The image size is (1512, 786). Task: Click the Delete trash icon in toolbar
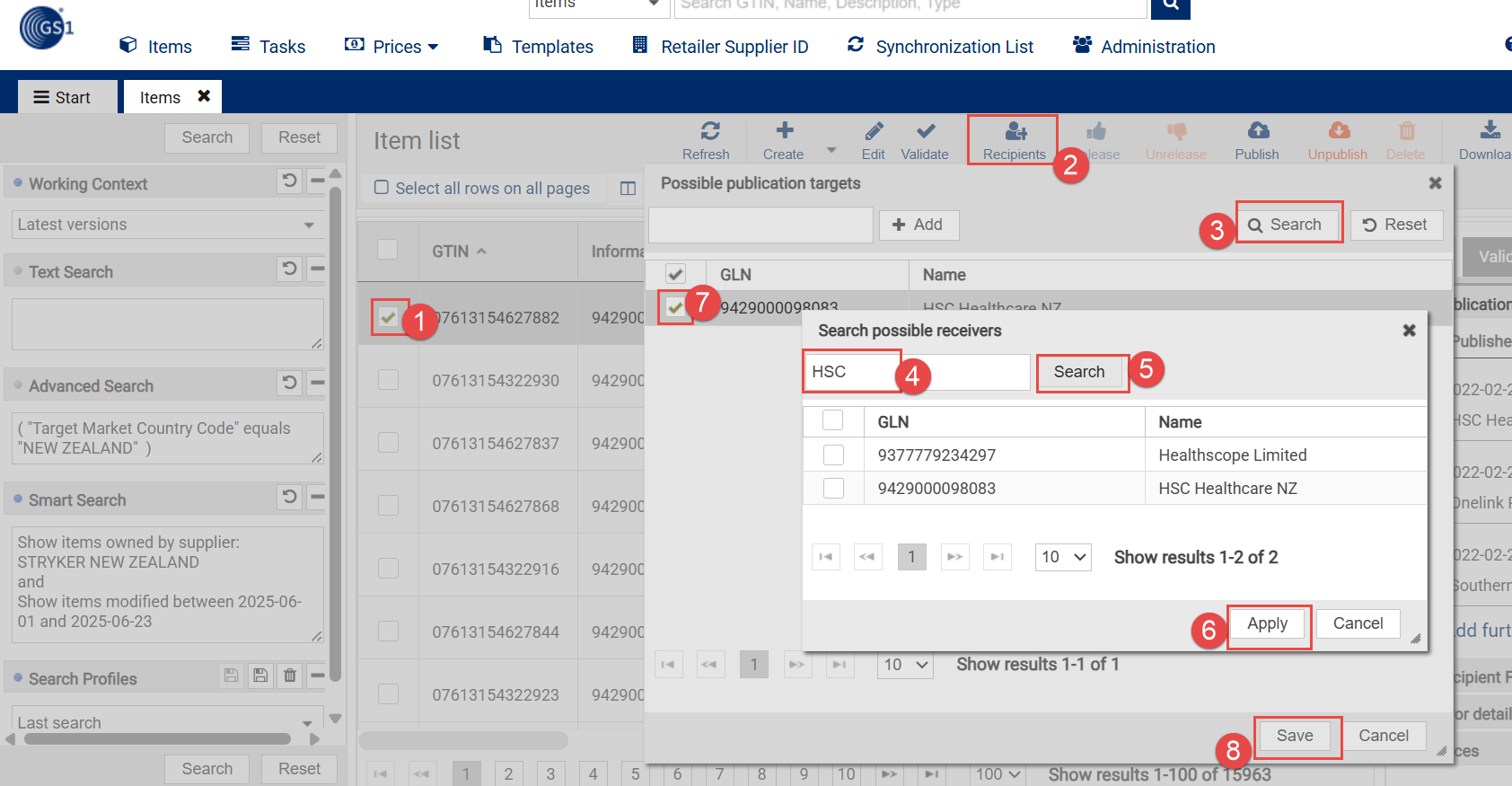1406,131
